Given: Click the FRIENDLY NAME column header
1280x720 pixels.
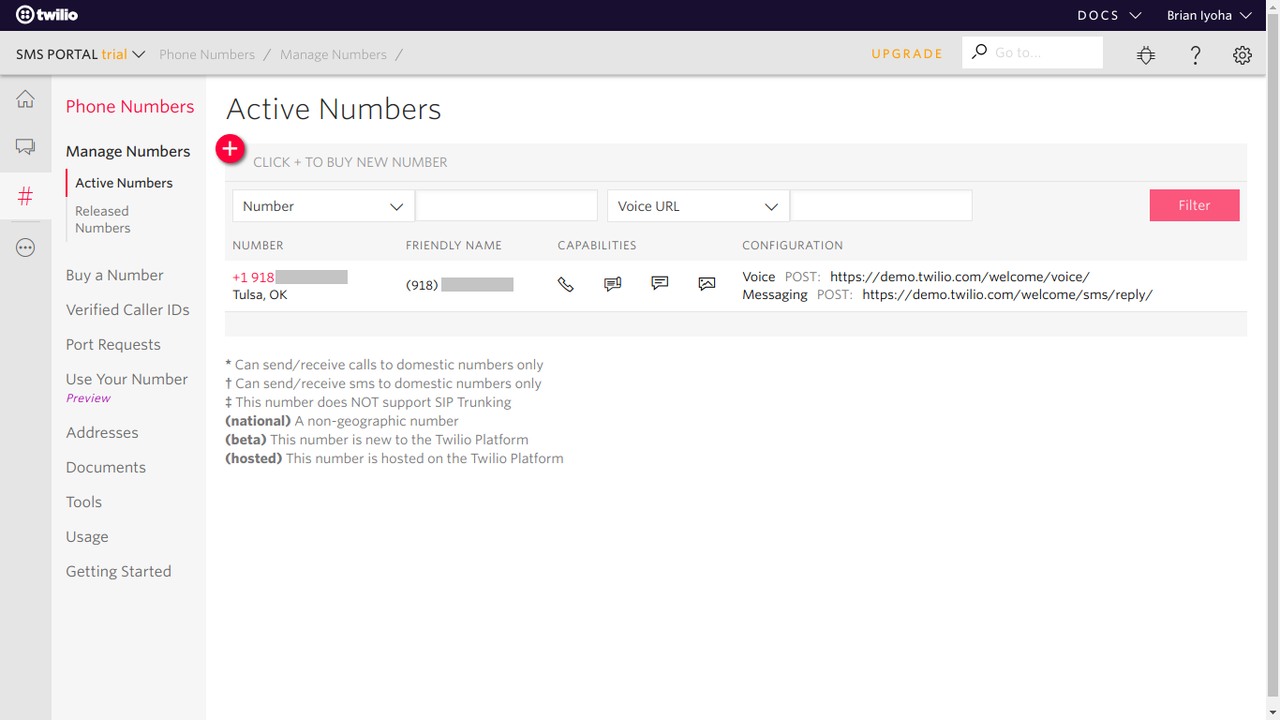Looking at the screenshot, I should pos(454,245).
